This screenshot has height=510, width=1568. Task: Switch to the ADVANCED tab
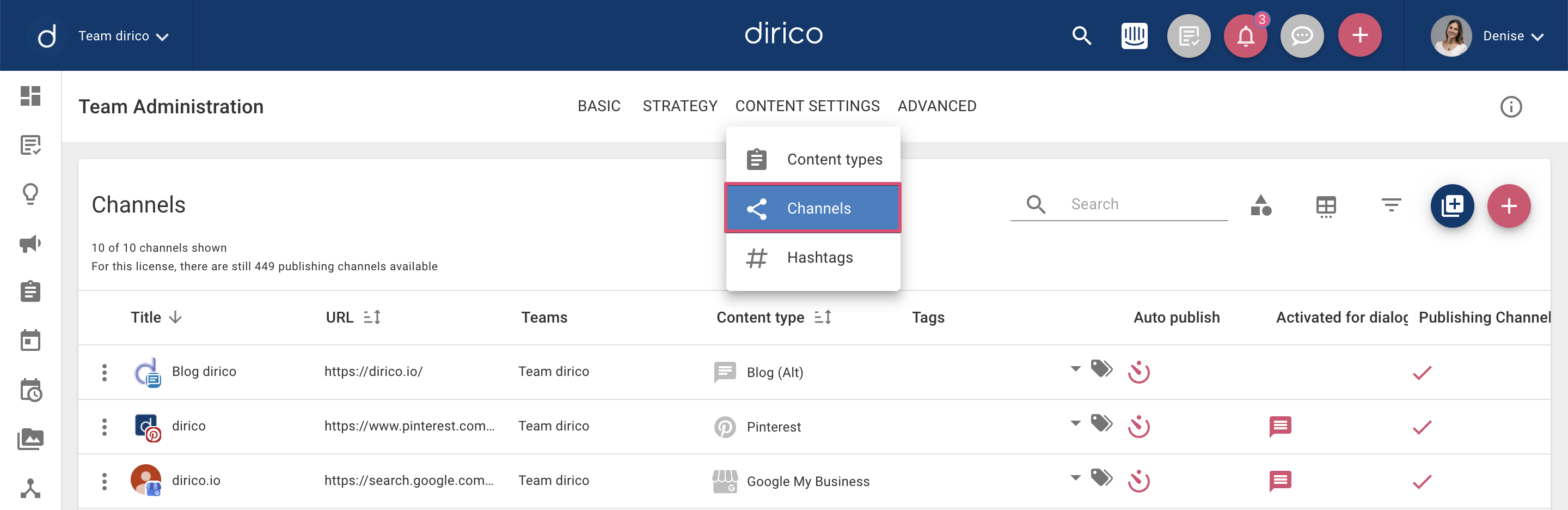click(x=937, y=106)
